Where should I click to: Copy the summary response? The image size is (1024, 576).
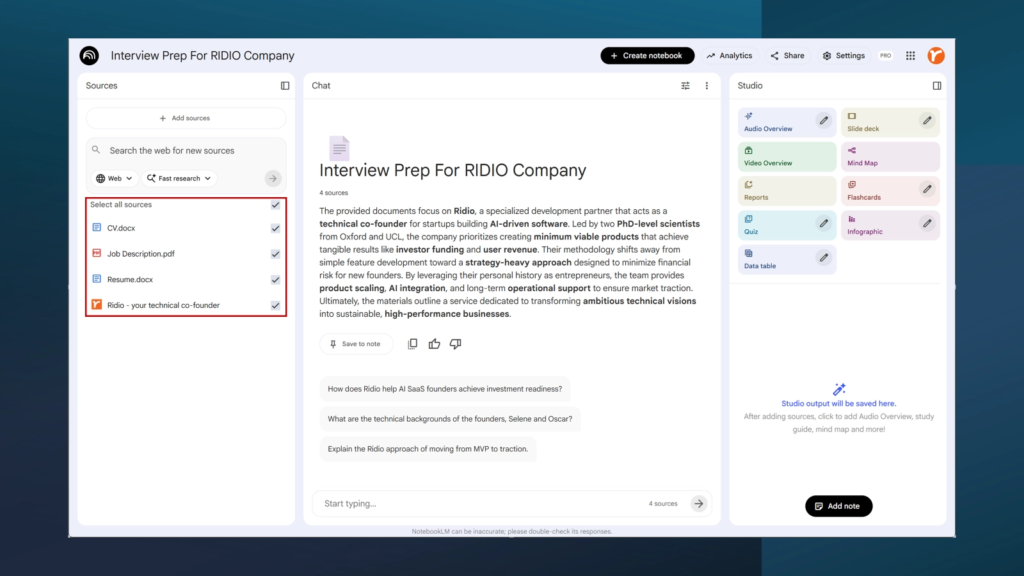tap(413, 344)
